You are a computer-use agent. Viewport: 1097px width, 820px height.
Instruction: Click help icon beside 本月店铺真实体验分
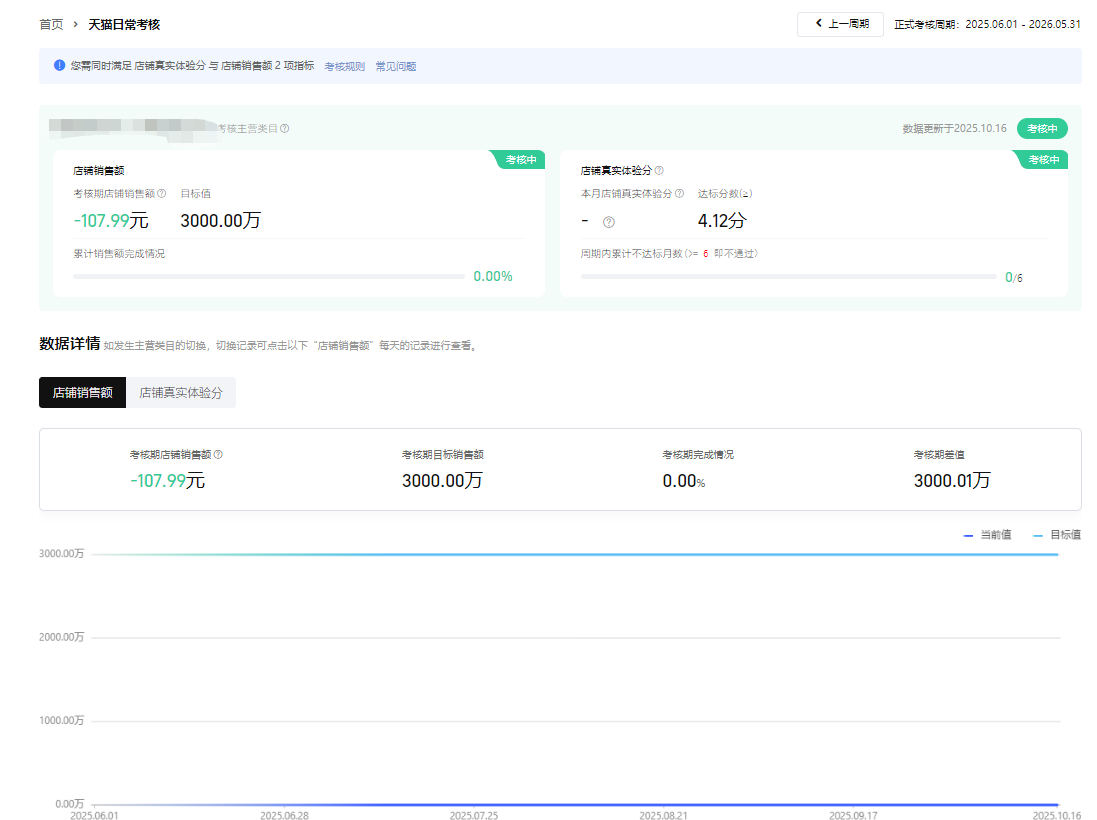tap(679, 194)
